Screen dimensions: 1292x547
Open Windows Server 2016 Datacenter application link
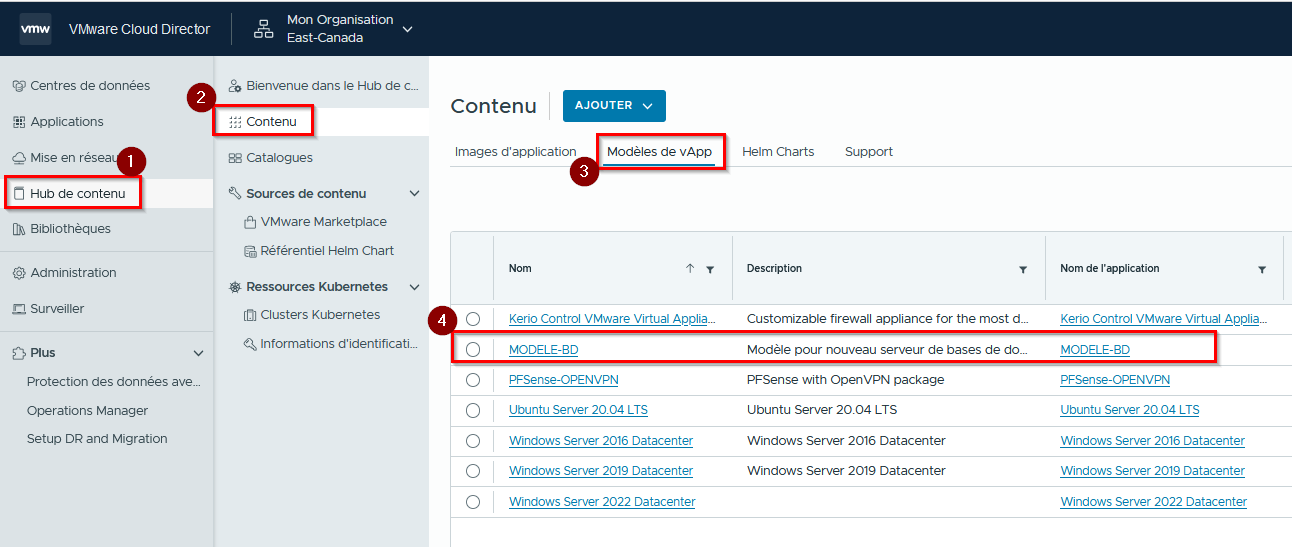[1152, 441]
